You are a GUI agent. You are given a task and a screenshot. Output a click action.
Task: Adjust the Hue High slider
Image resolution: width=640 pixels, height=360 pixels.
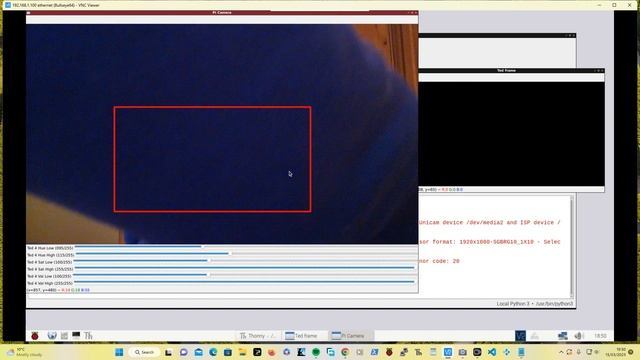(245, 254)
